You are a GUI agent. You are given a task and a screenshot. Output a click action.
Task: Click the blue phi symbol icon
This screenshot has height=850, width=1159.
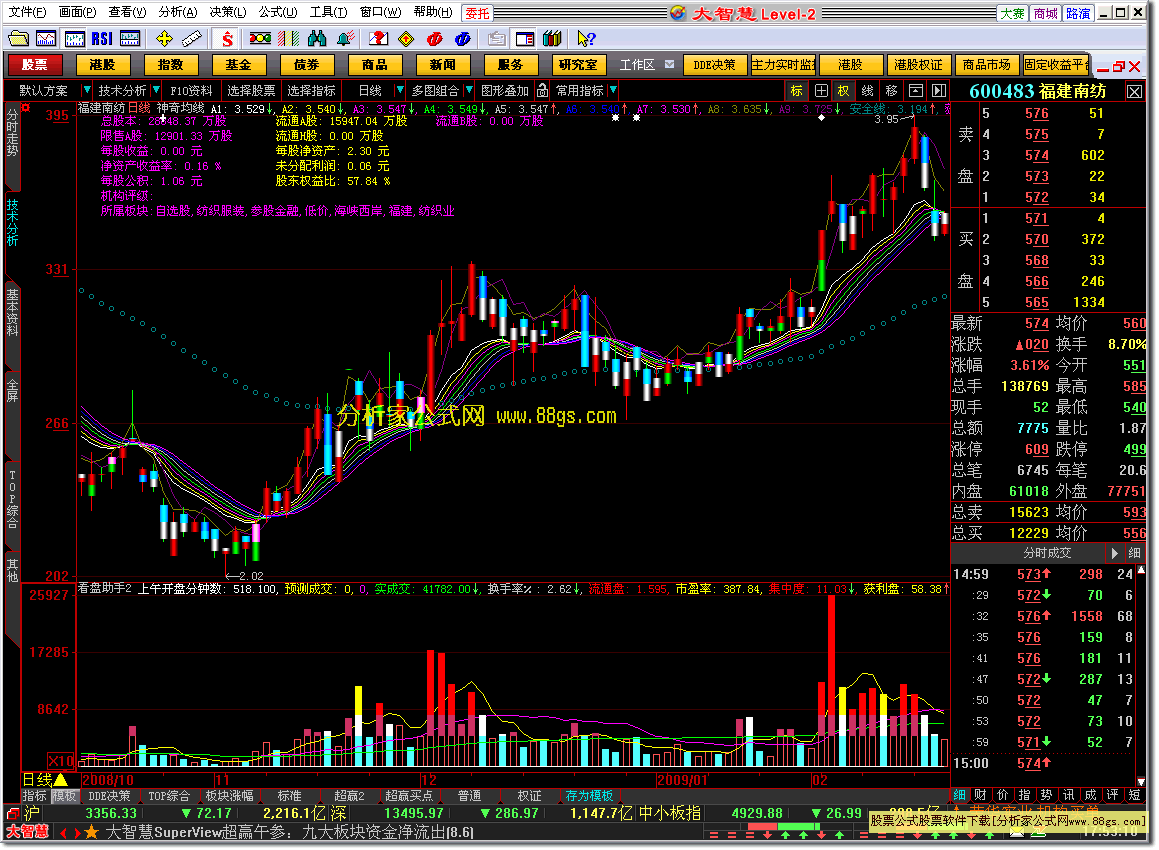tap(463, 38)
